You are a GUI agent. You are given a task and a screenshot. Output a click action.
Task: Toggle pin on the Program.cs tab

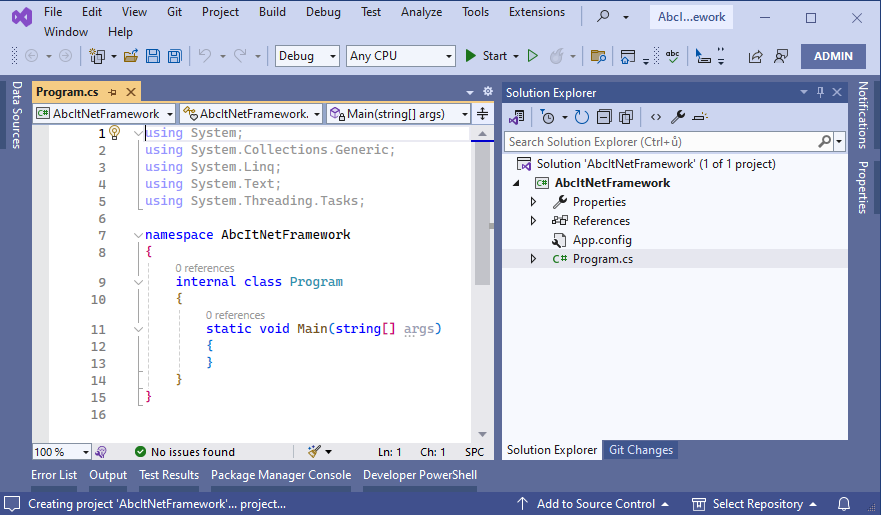[x=113, y=92]
